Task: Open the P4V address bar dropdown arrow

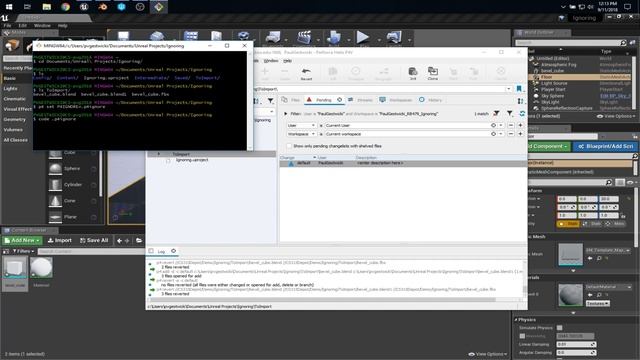Action: click(509, 89)
